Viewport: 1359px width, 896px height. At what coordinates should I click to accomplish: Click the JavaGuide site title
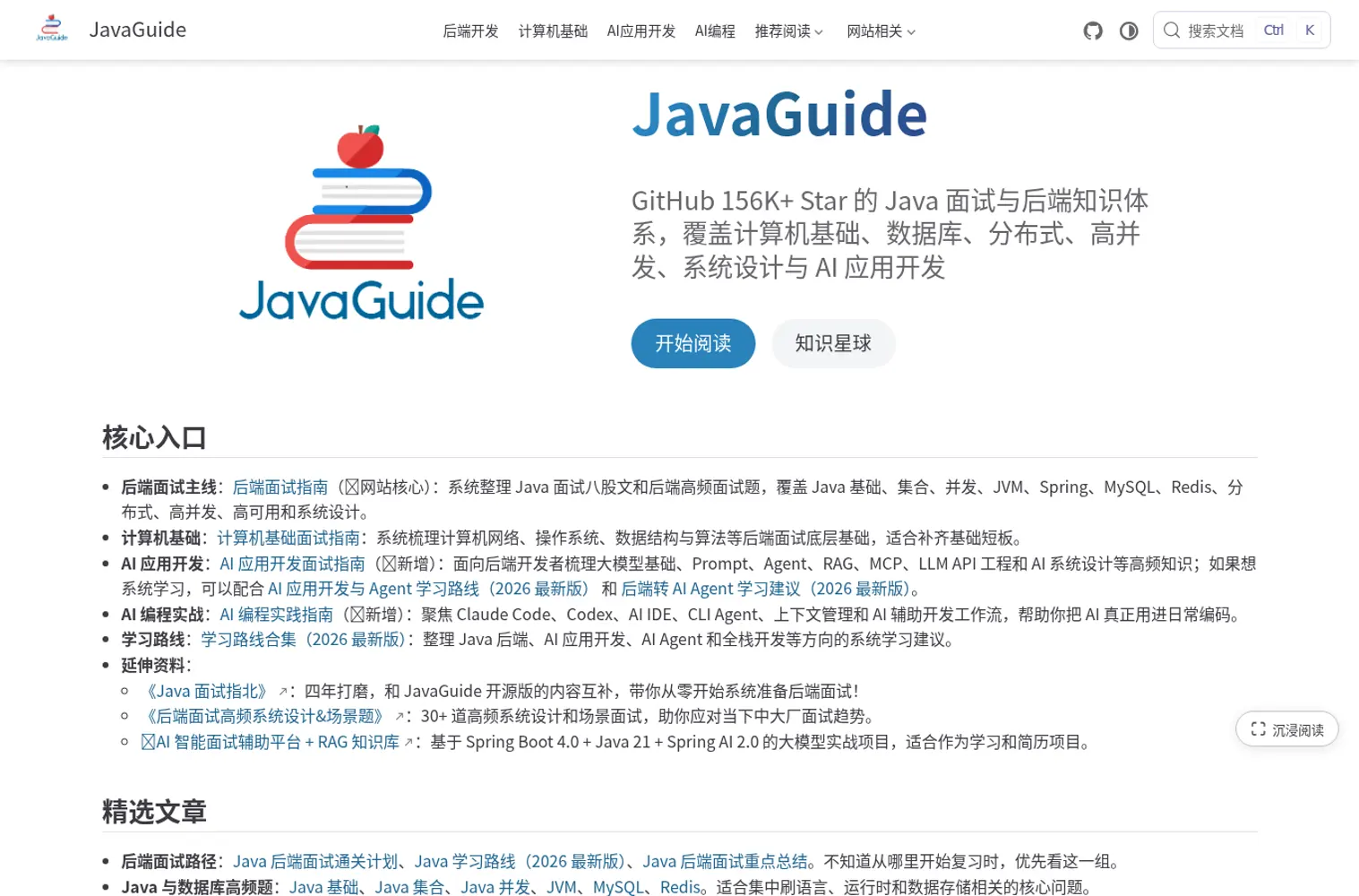click(138, 30)
